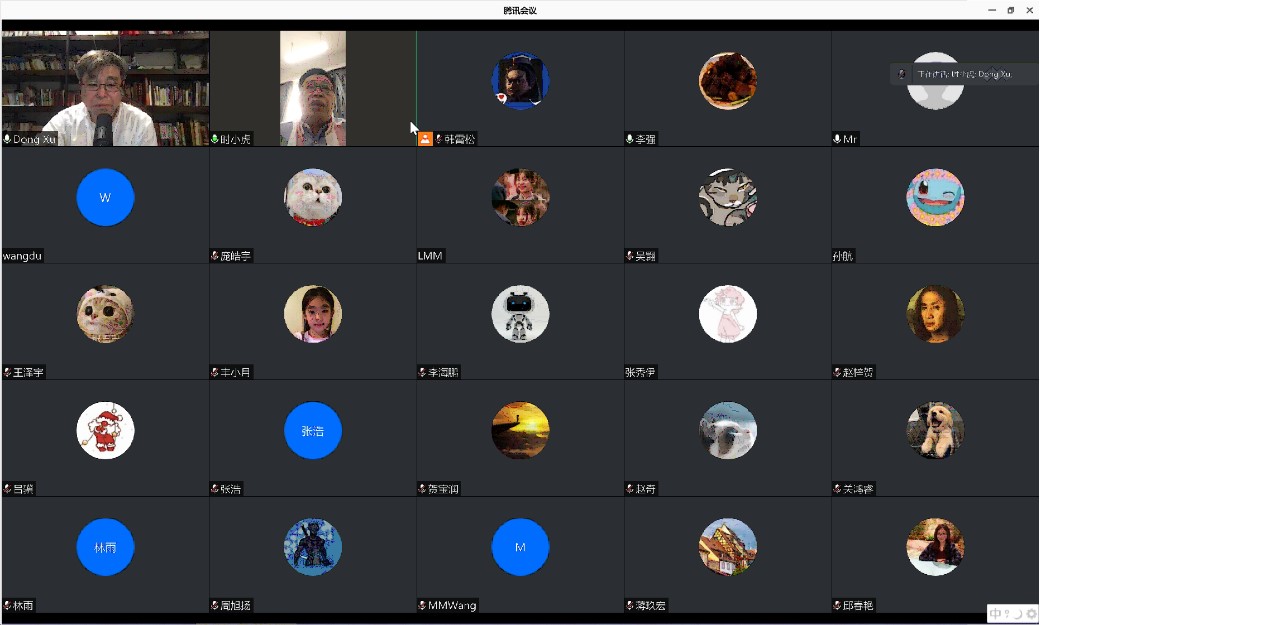1270x625 pixels.
Task: Click the muted mic icon beside 林雨
Action: [7, 606]
